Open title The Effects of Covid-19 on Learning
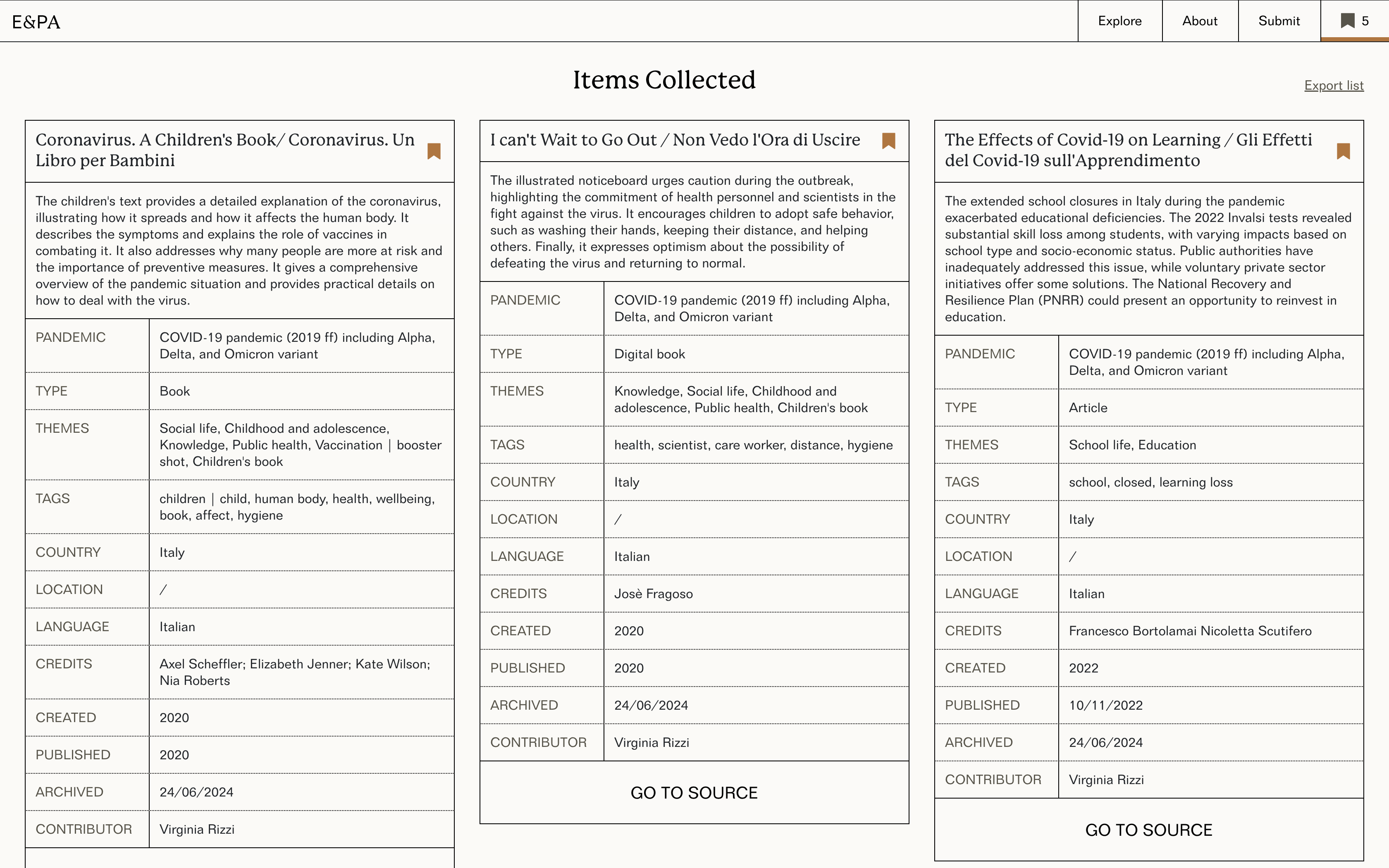The width and height of the screenshot is (1389, 868). tap(1129, 150)
